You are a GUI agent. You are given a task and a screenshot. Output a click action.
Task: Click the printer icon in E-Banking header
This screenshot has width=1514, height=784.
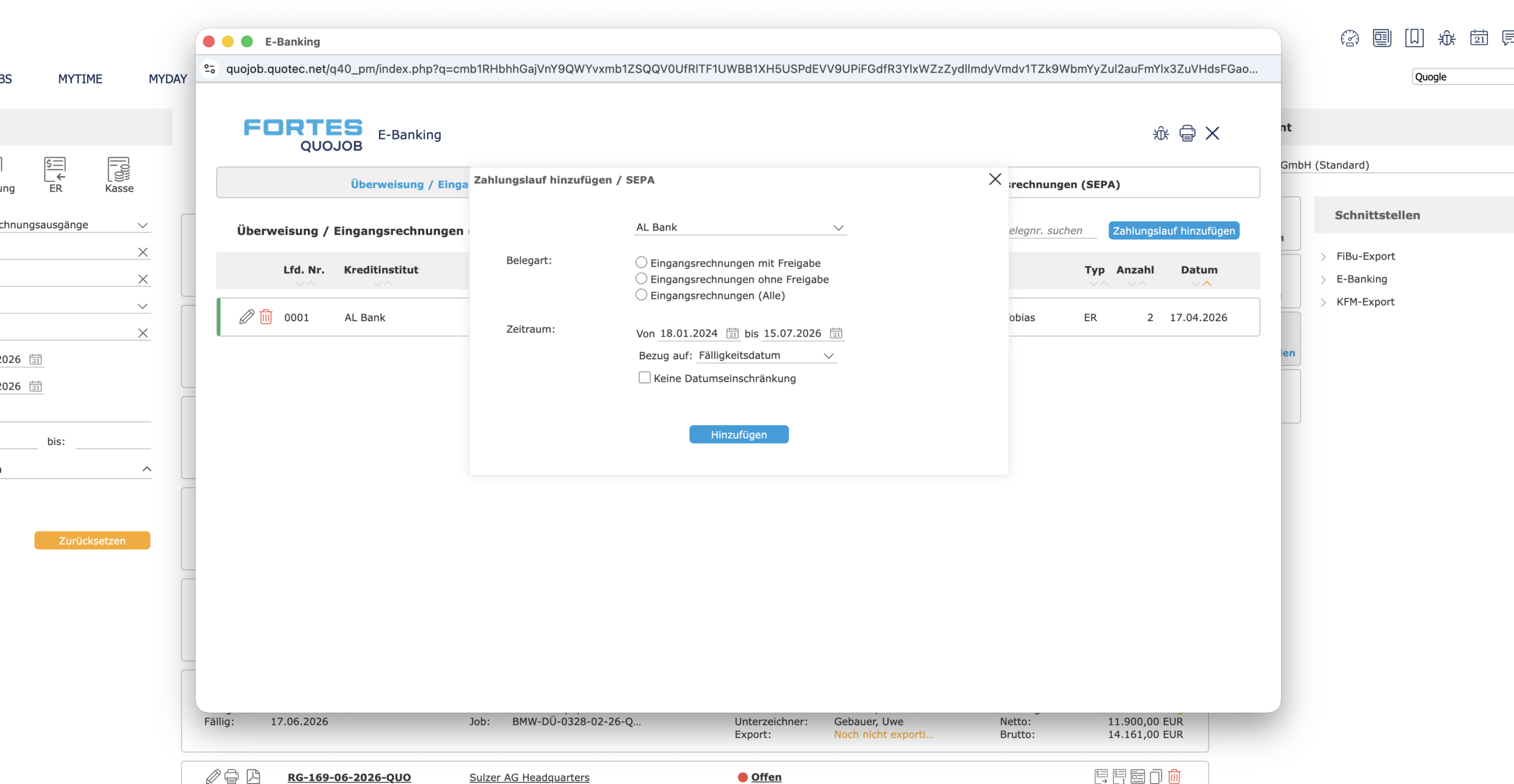pyautogui.click(x=1187, y=134)
